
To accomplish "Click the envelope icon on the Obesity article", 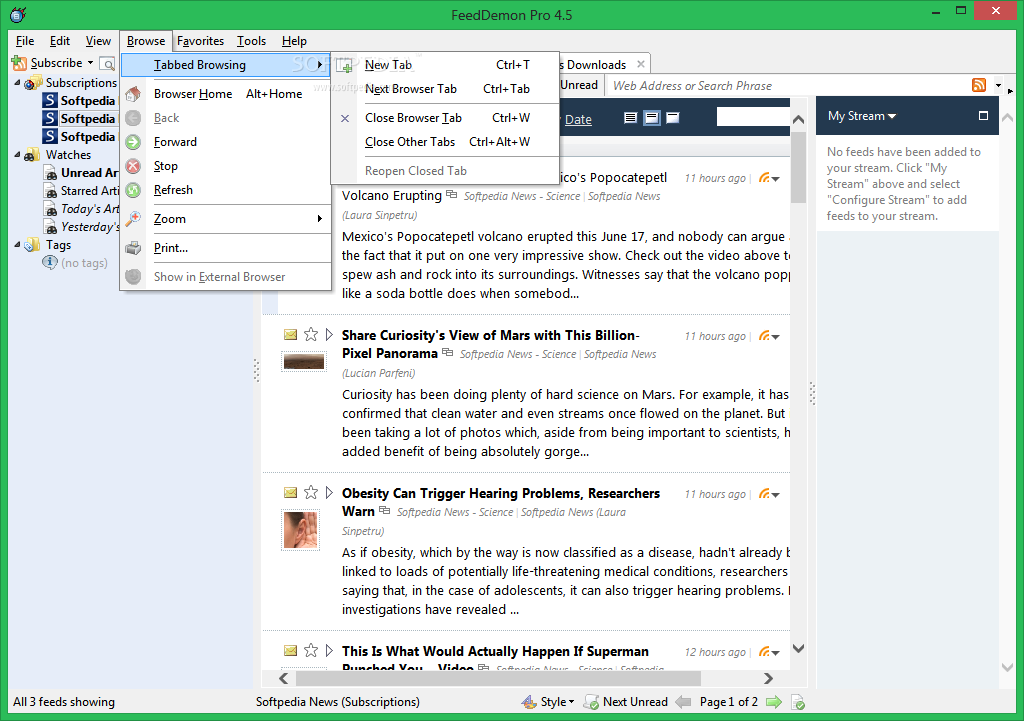I will (x=291, y=492).
